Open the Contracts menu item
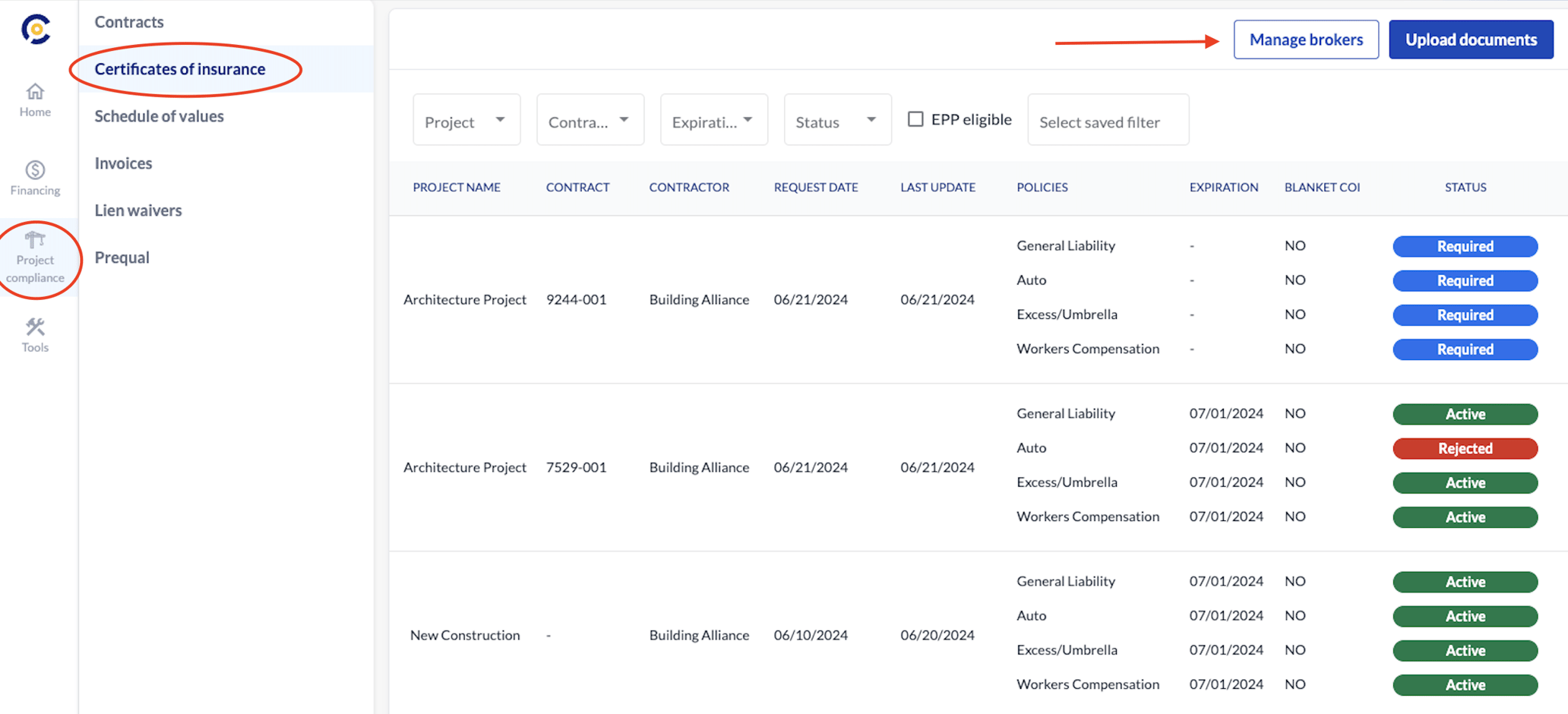The image size is (1568, 714). (129, 22)
